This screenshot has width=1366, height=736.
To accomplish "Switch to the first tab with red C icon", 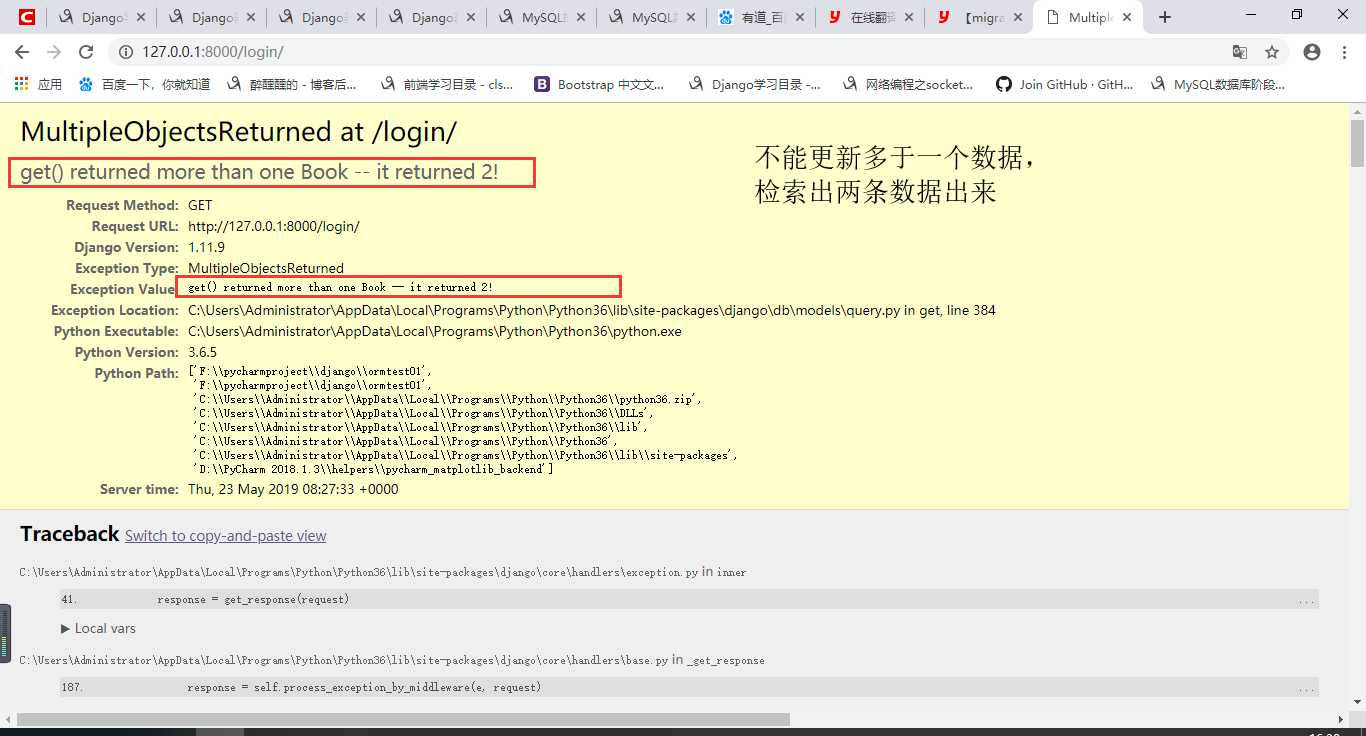I will 27,17.
